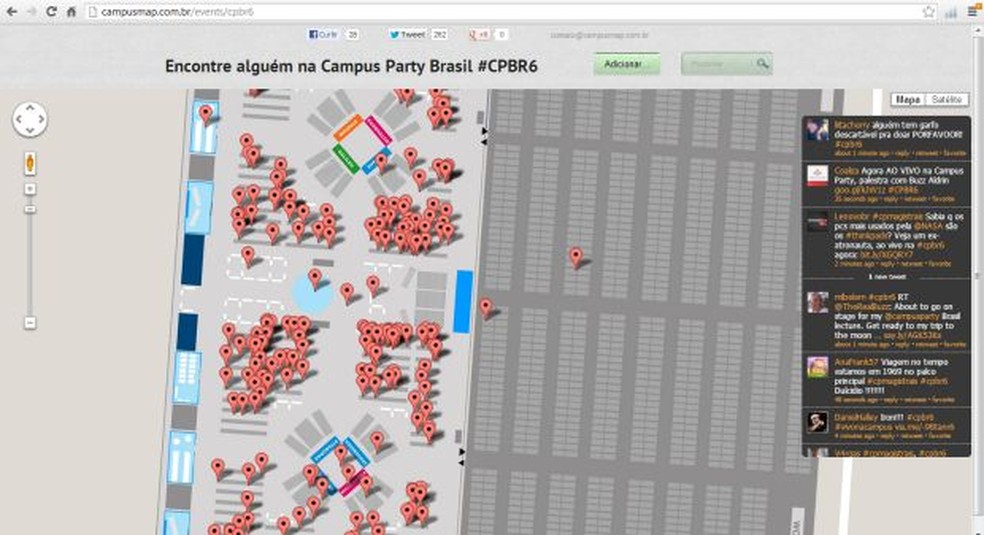
Task: Focus the Procurar search field
Action: click(726, 63)
